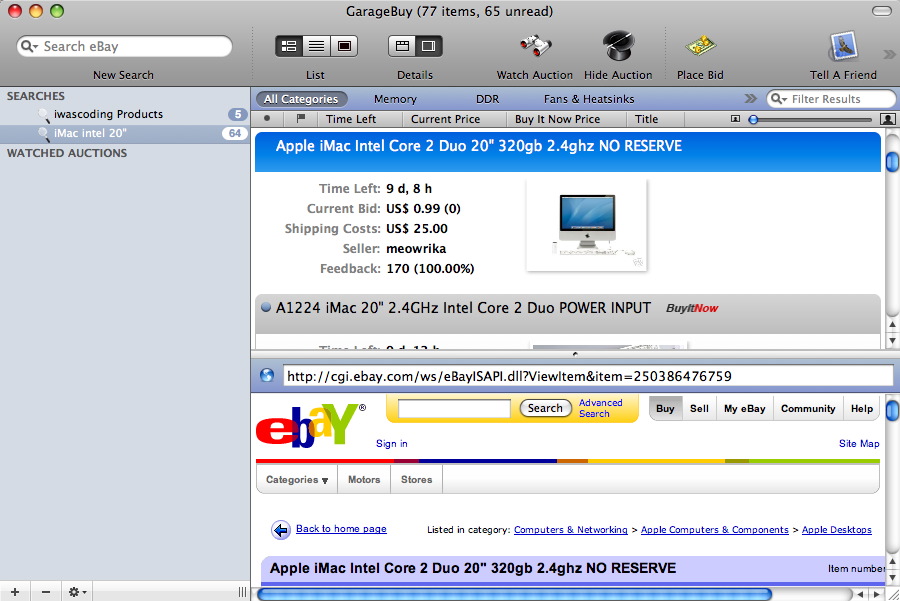Viewport: 900px width, 601px height.
Task: Click the WATCHED AUCTIONS section header
Action: click(x=67, y=153)
